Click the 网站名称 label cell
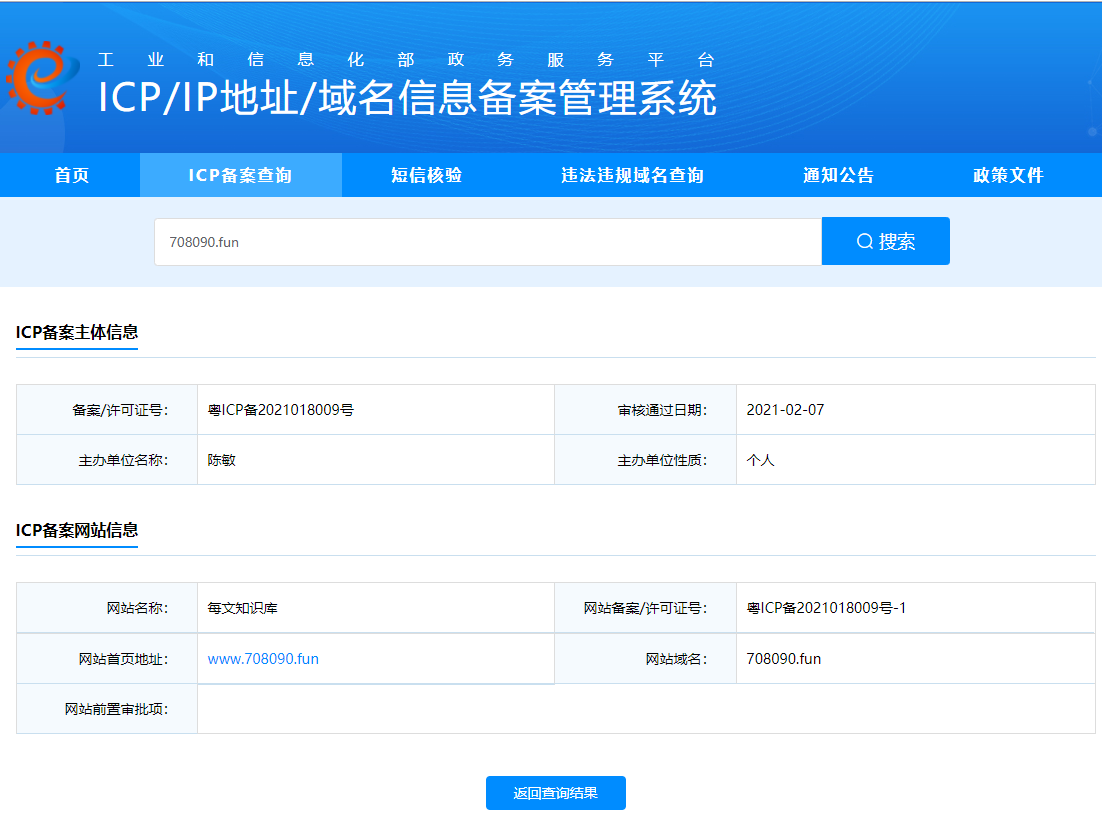The image size is (1102, 819). click(107, 608)
